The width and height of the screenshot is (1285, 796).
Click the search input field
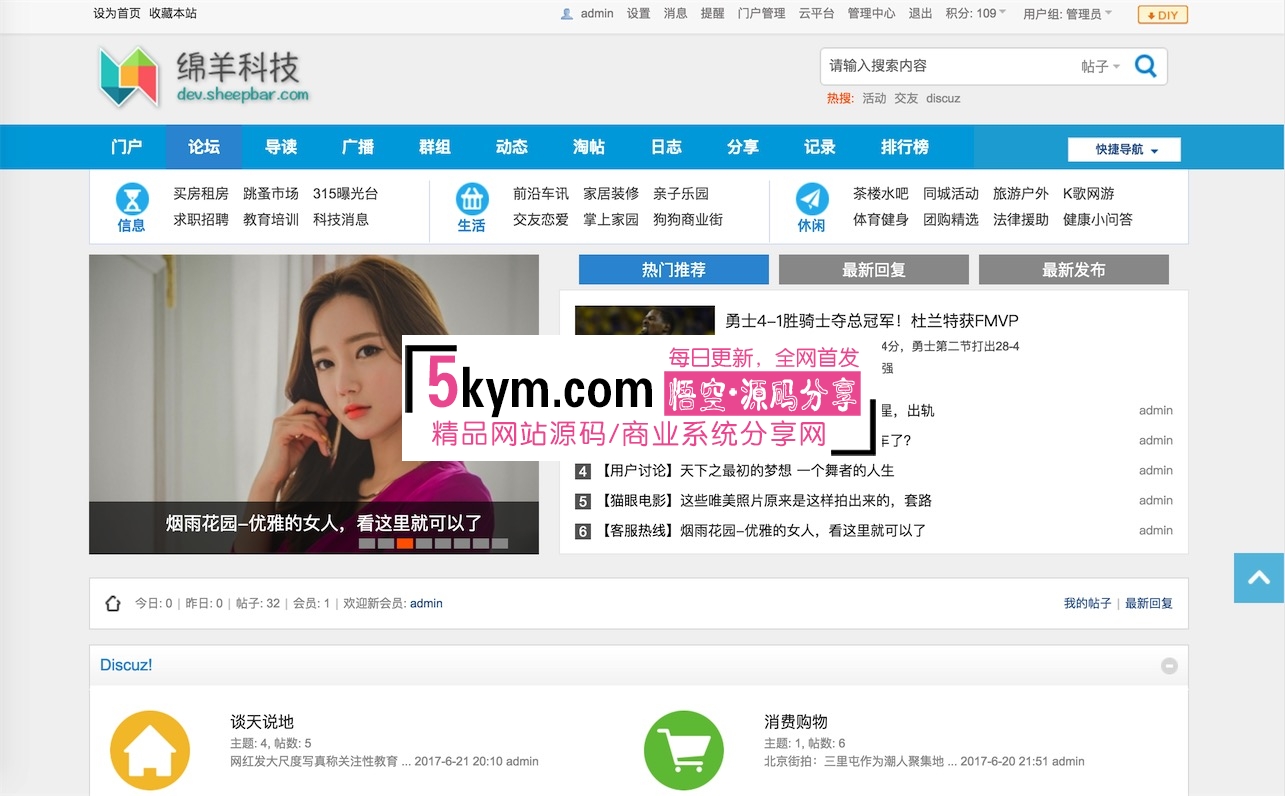point(948,66)
